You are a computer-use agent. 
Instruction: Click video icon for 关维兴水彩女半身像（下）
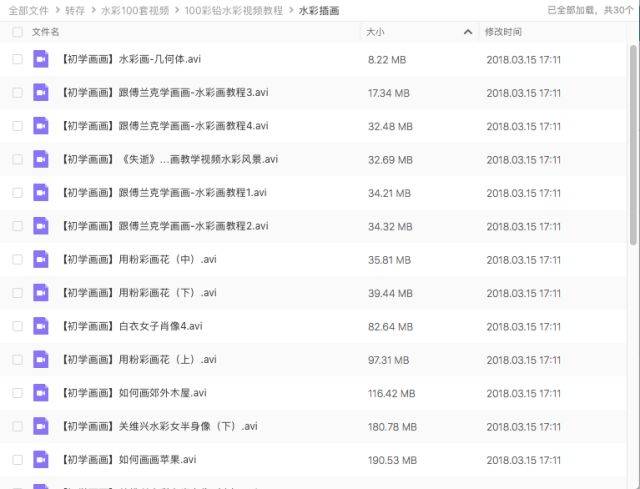(41, 427)
